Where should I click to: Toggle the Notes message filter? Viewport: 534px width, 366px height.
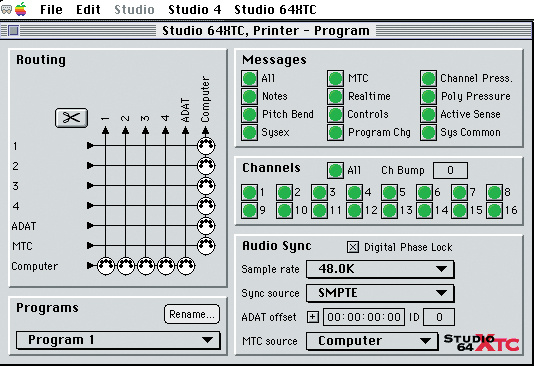click(249, 96)
